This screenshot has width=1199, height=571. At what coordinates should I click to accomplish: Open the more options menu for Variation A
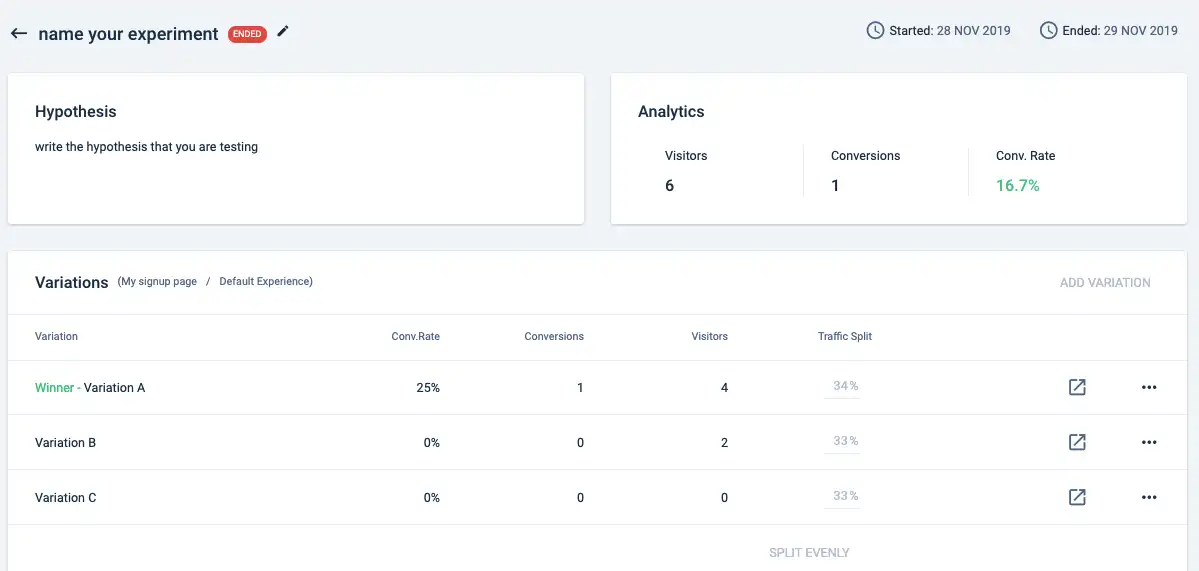coord(1149,387)
